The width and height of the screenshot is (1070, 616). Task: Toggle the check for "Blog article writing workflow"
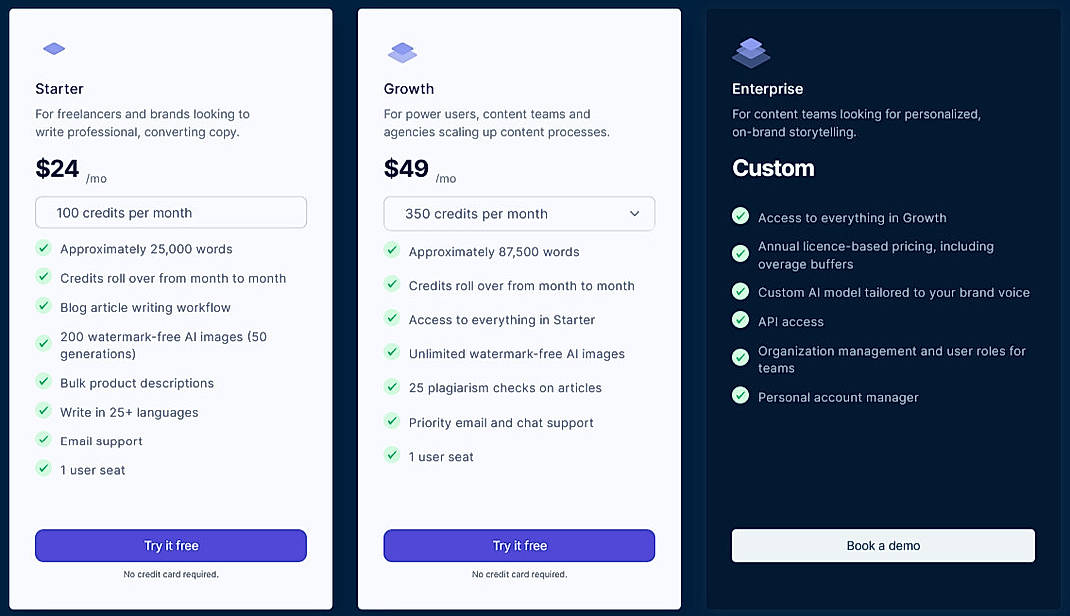pos(44,307)
